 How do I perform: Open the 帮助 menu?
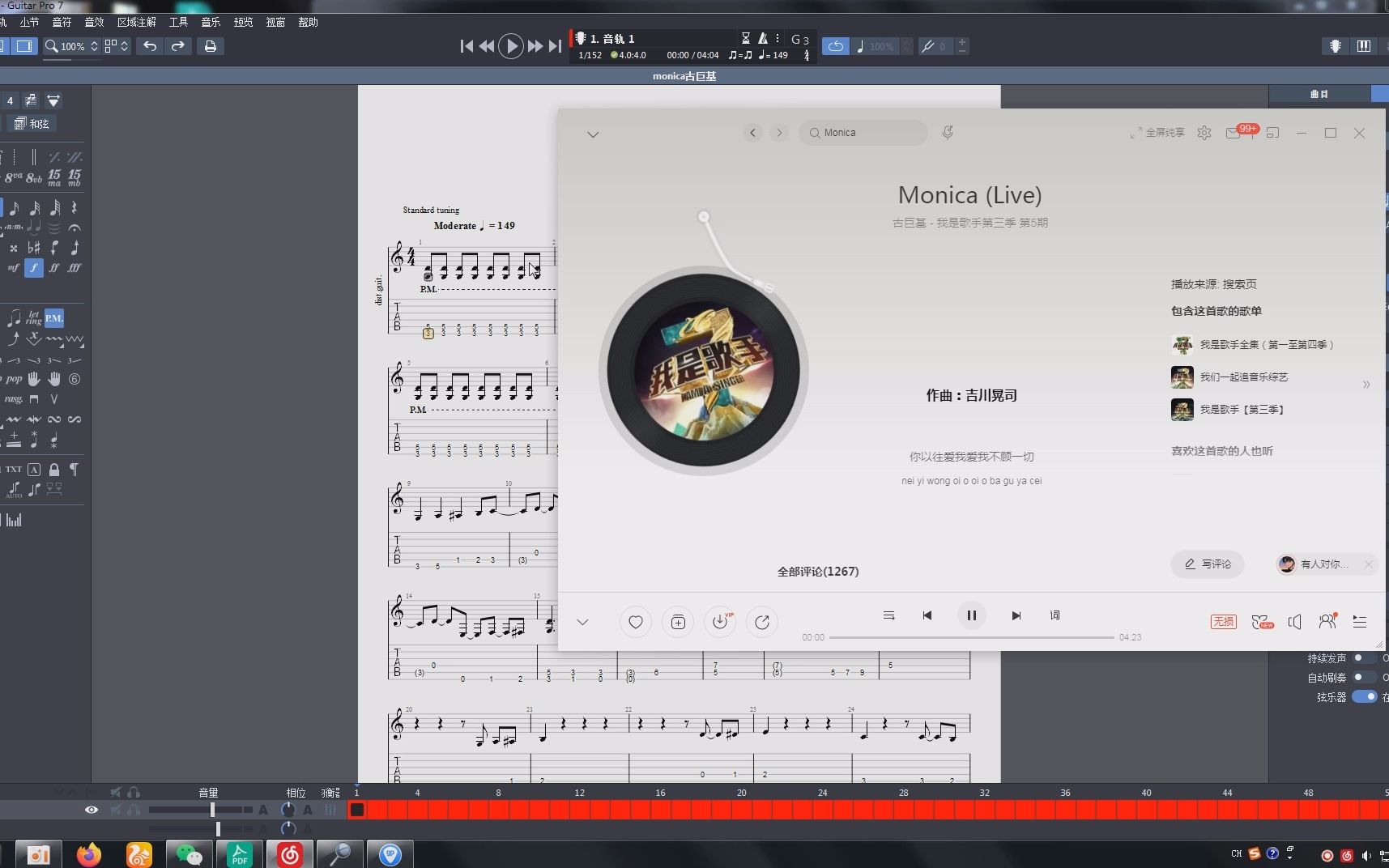click(308, 22)
